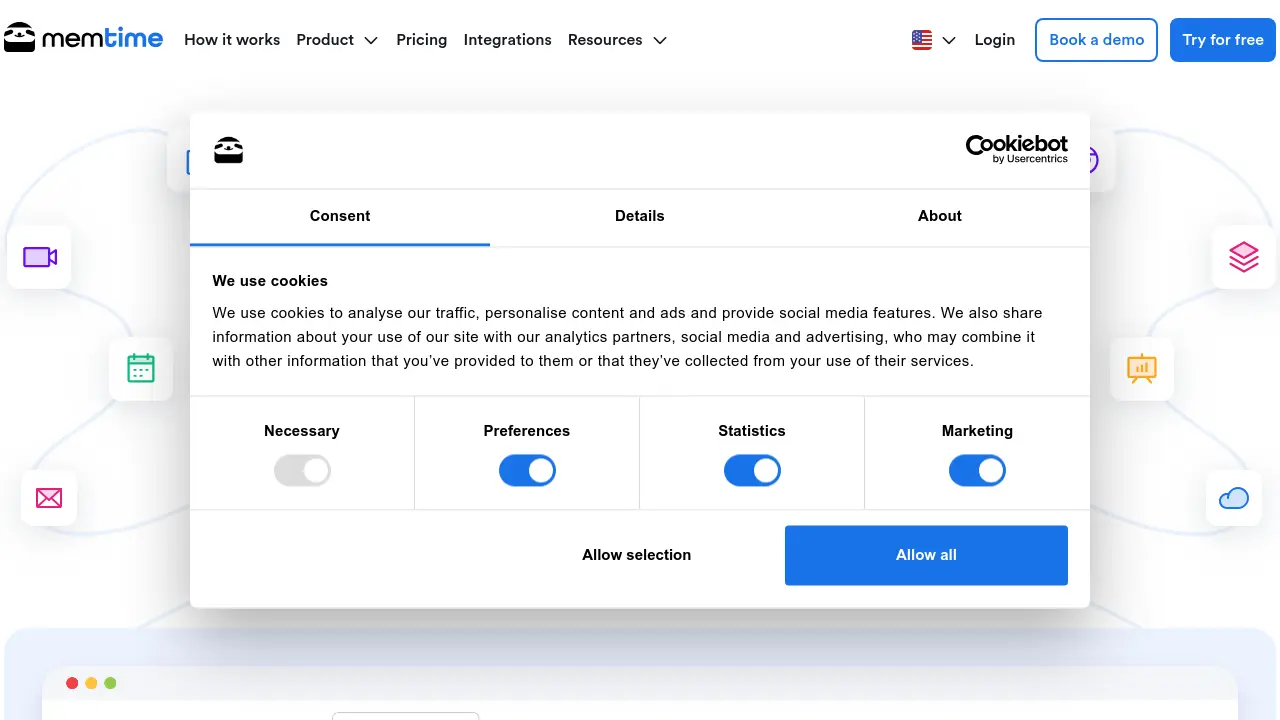Click the Cookiebot by Usercentrics logo

(1016, 149)
